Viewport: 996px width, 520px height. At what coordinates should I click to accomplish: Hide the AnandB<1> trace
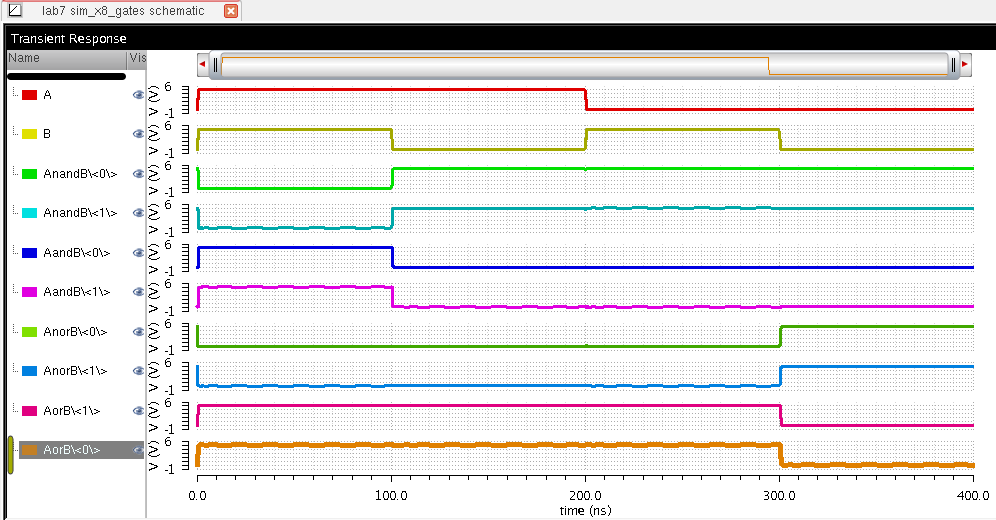click(138, 213)
